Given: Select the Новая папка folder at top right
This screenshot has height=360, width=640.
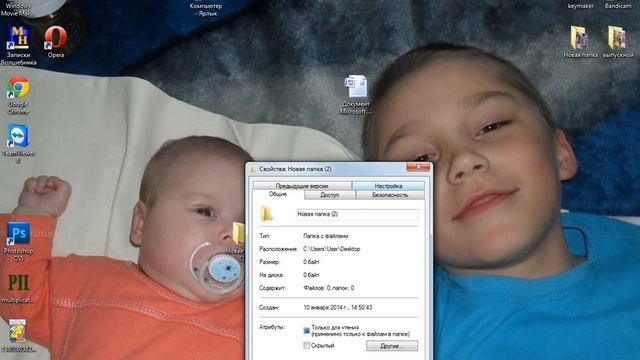Looking at the screenshot, I should click(x=580, y=41).
